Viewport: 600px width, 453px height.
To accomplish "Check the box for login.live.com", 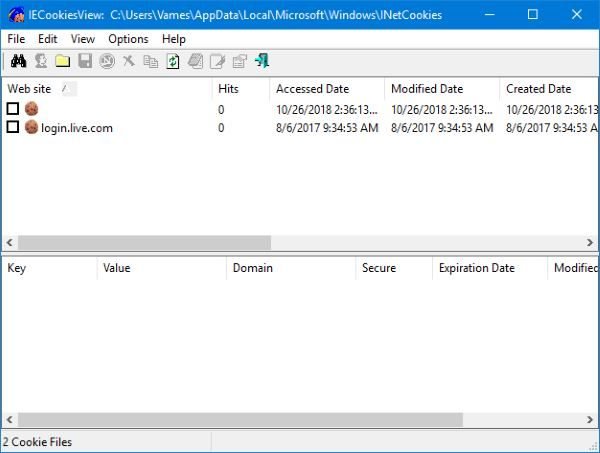I will [x=13, y=127].
